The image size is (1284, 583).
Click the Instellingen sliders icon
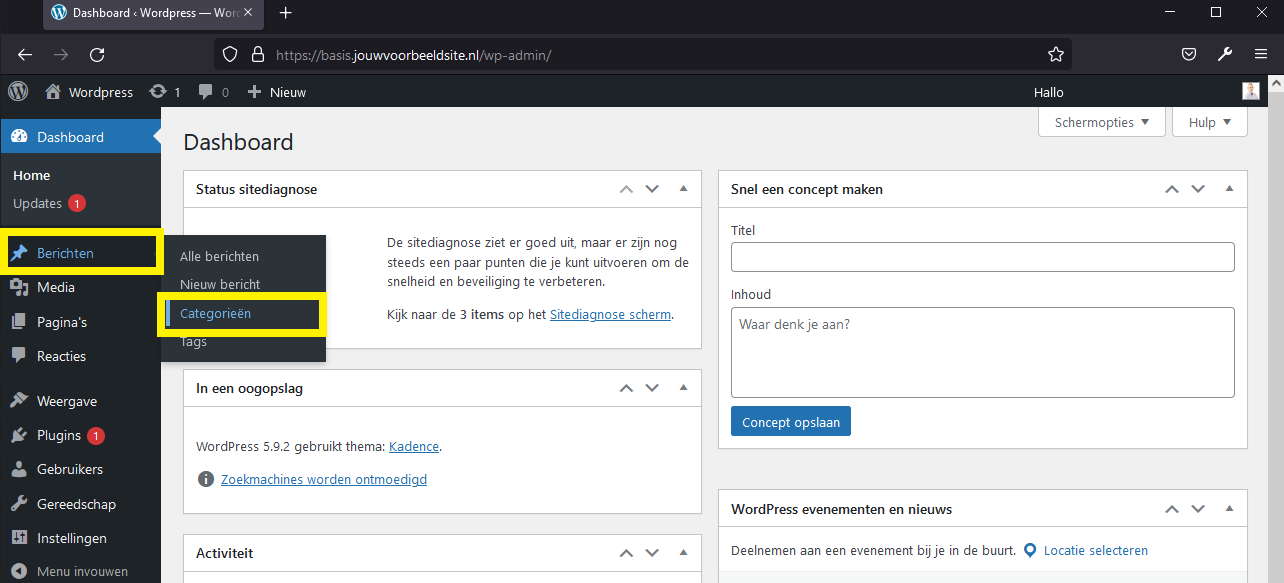pos(22,537)
